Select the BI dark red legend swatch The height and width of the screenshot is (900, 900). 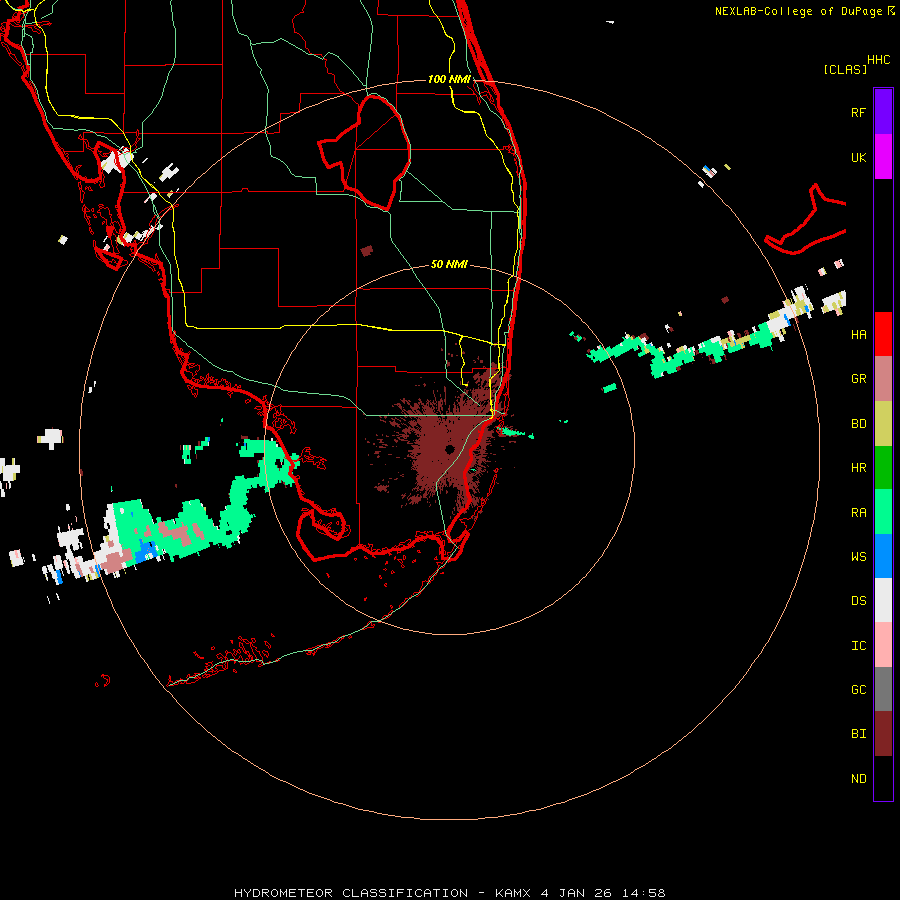pos(883,734)
